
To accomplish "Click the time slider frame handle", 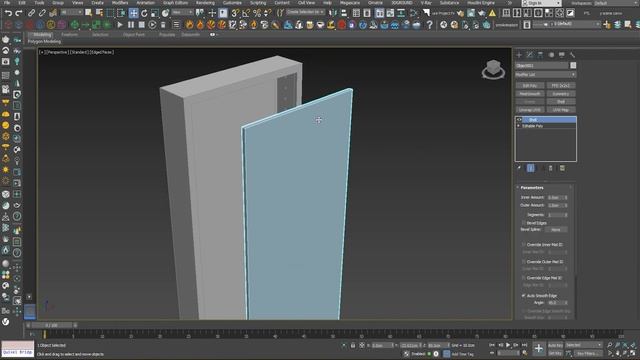I will 51,325.
